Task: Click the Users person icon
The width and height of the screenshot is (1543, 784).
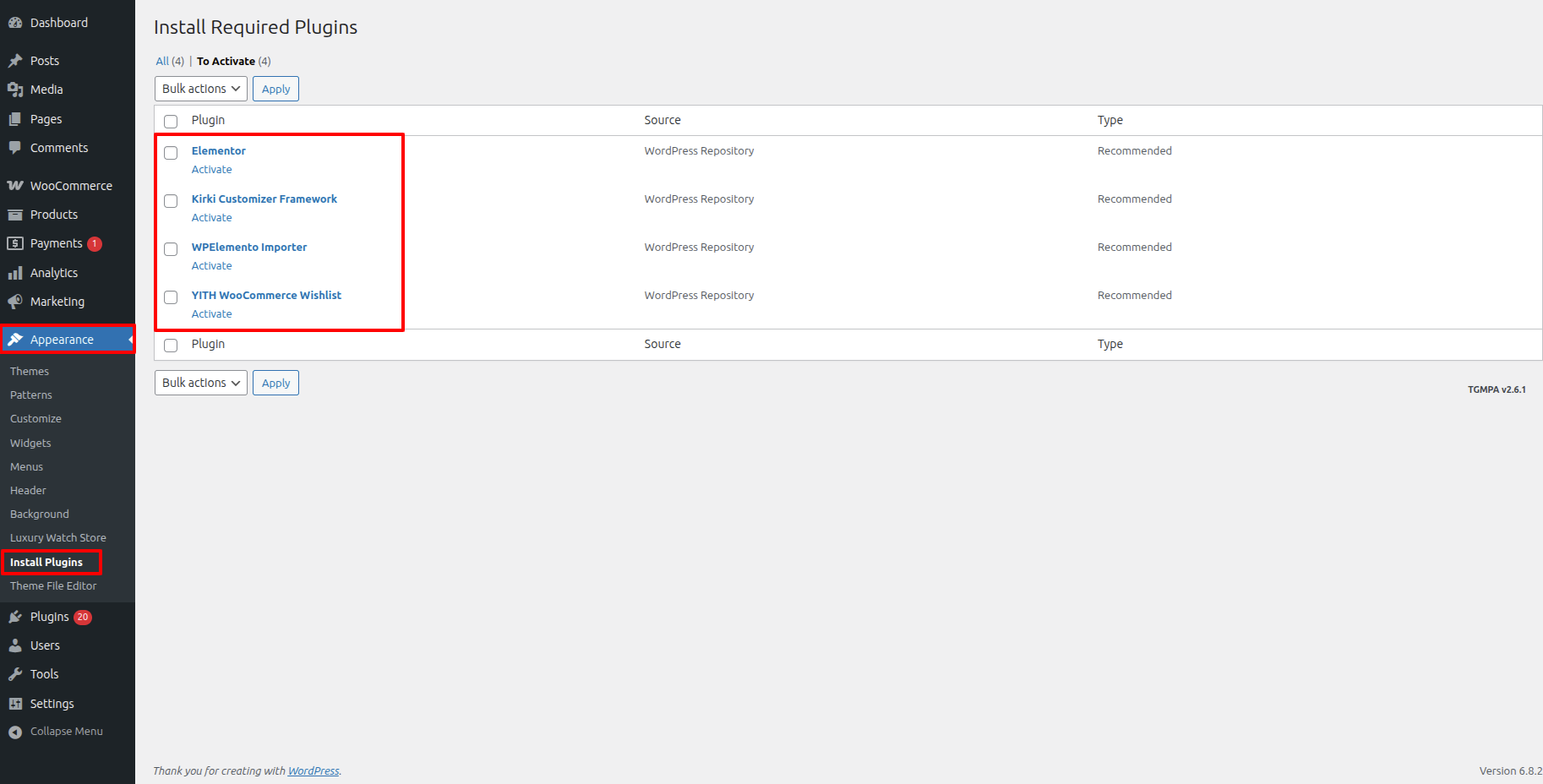Action: tap(15, 645)
